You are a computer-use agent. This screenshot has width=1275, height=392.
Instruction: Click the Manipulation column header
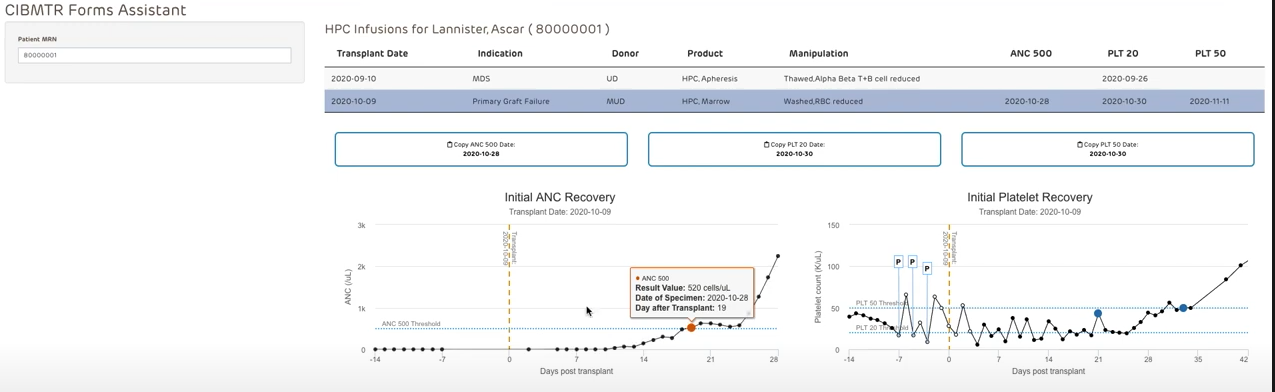click(818, 53)
